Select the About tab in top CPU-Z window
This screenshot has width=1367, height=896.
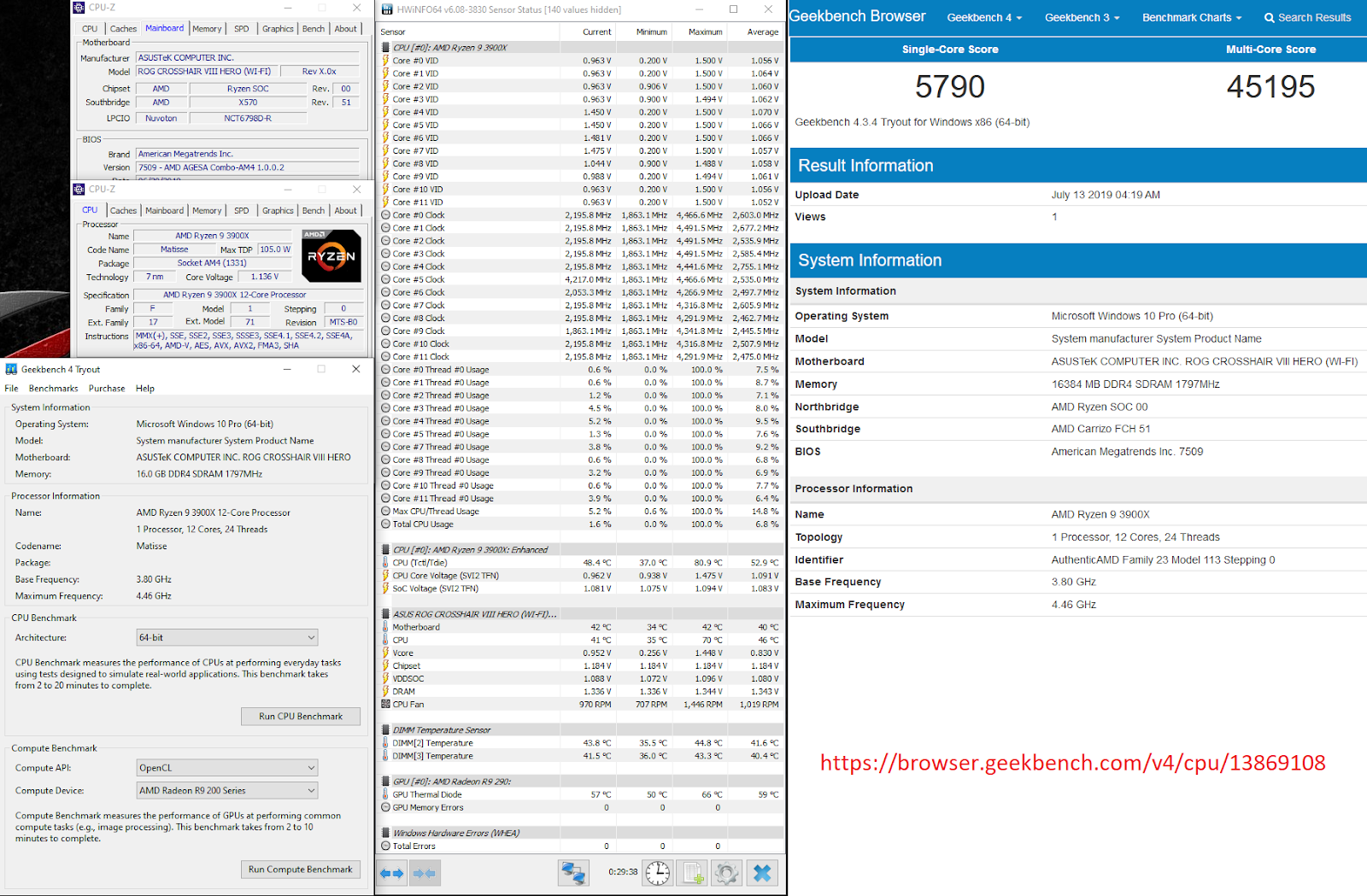346,29
